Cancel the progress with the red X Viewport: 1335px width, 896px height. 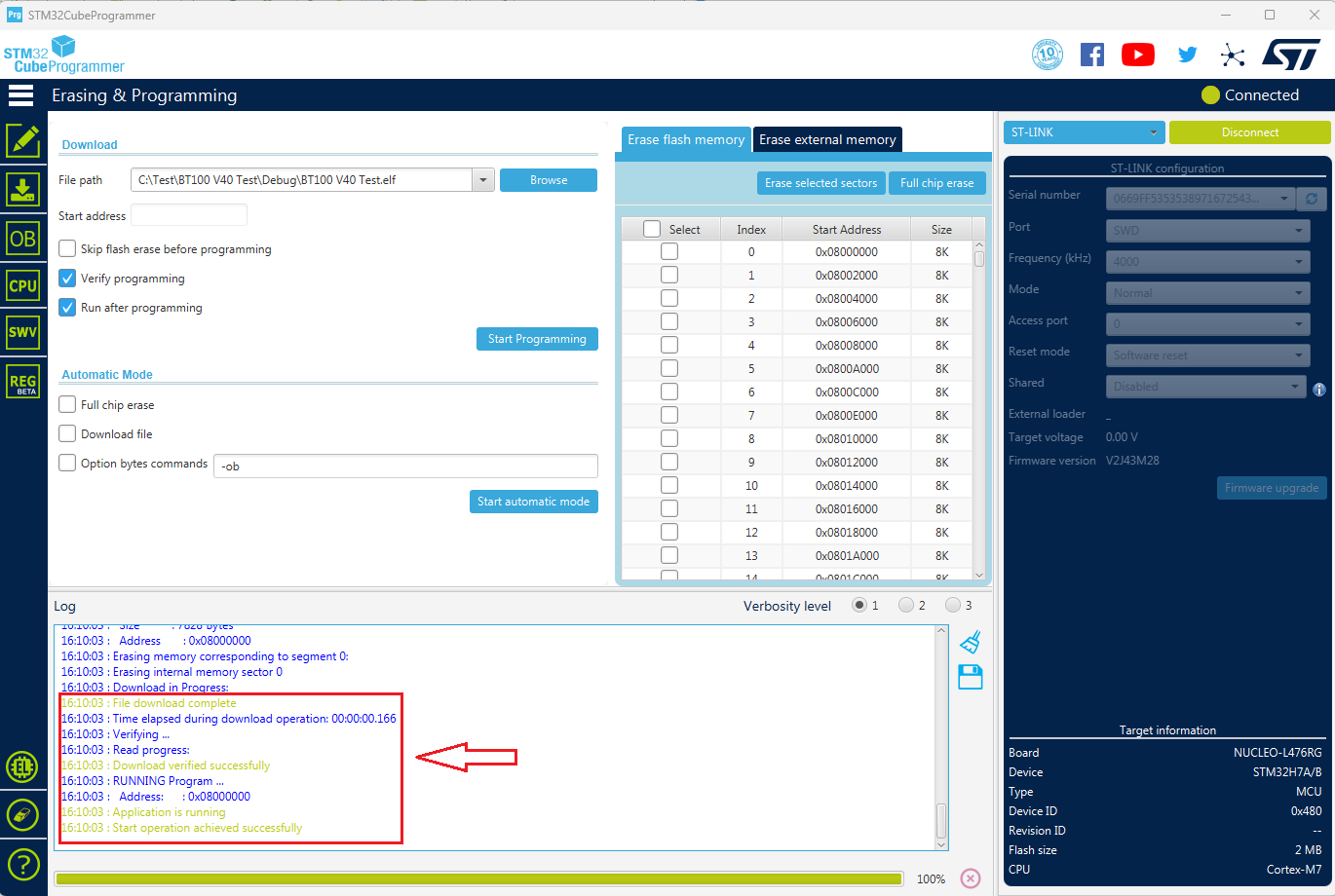pyautogui.click(x=970, y=877)
